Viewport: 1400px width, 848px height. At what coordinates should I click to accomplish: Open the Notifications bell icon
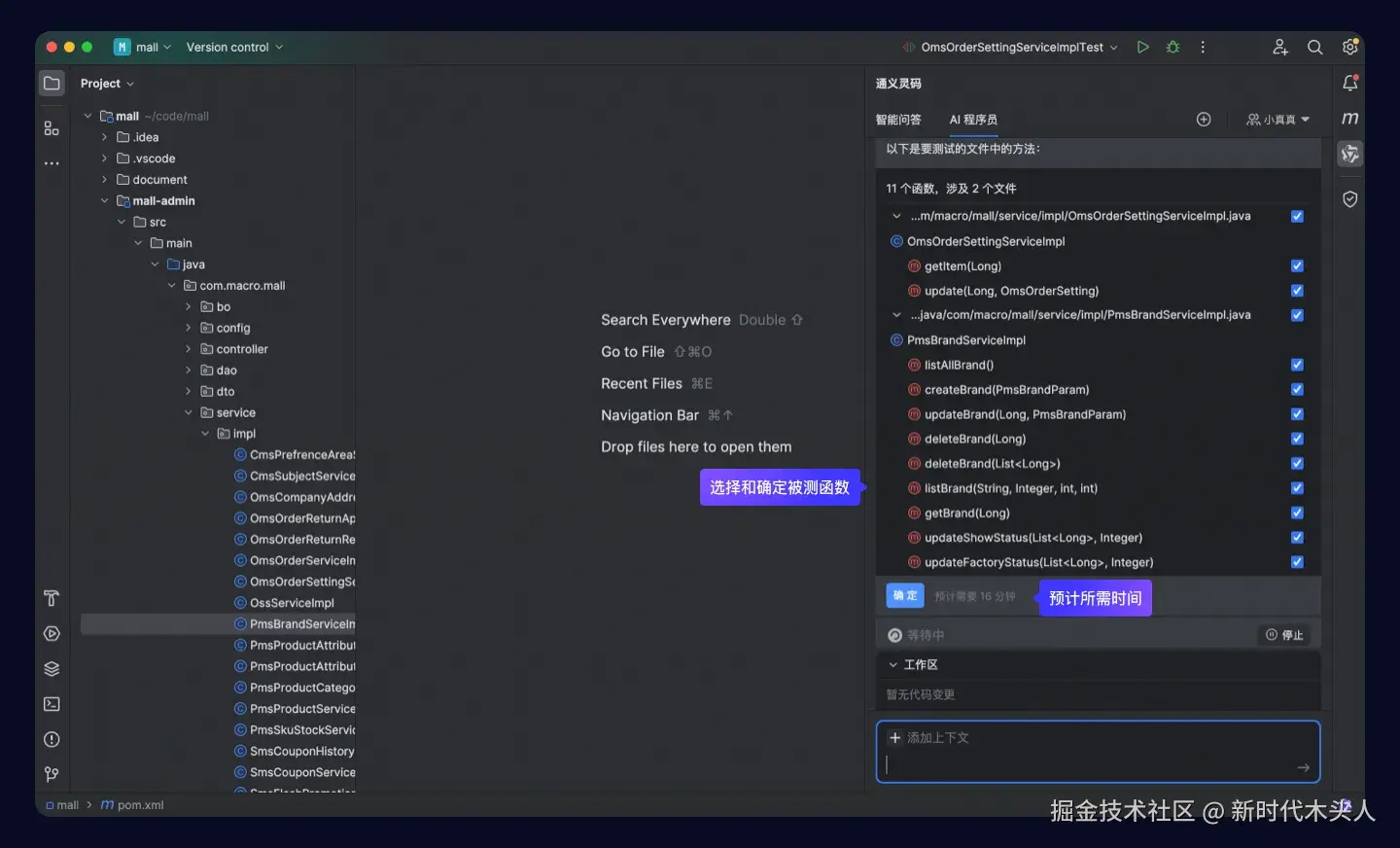point(1349,84)
